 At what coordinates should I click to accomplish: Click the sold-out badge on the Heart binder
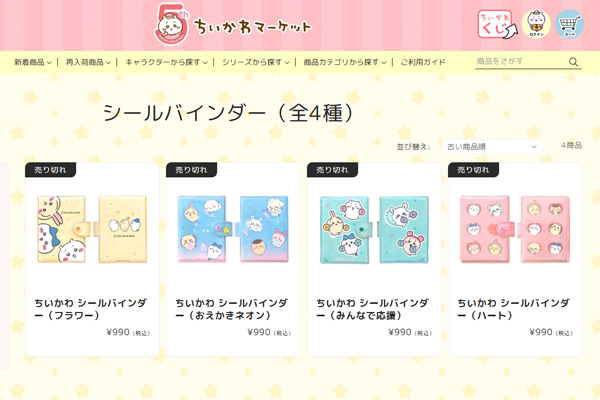point(473,170)
